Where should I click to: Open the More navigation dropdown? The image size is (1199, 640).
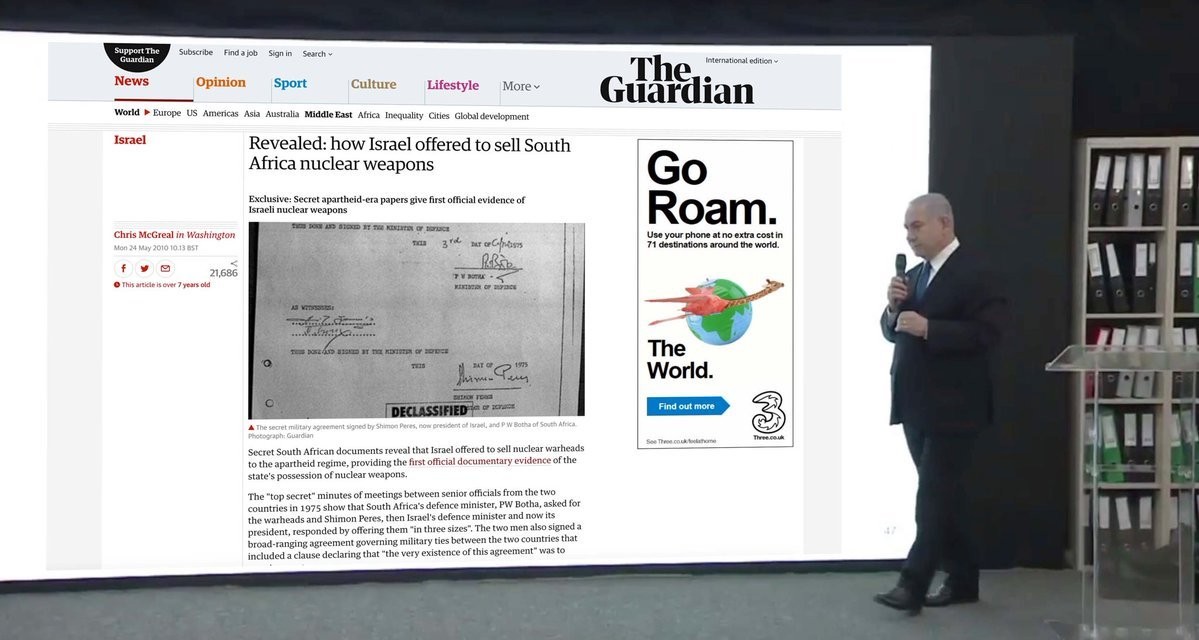coord(520,87)
